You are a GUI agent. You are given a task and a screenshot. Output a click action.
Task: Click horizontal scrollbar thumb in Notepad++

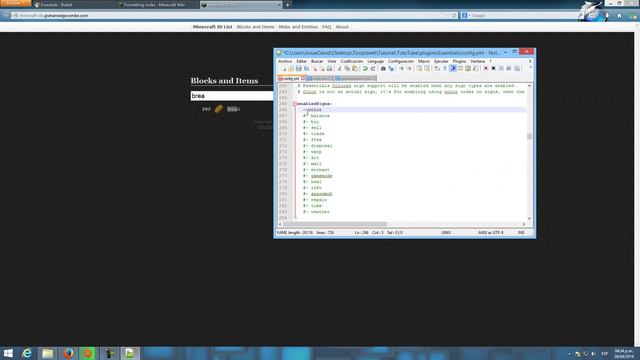pos(335,224)
